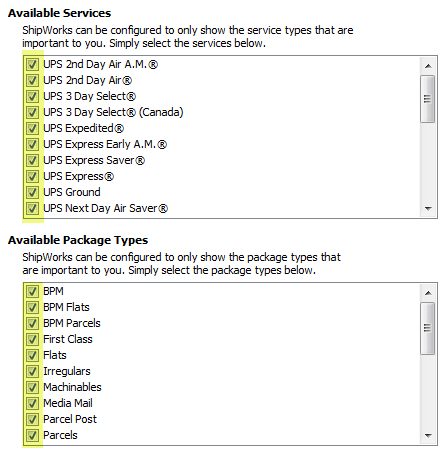442x449 pixels.
Task: Disable the First Class package type
Action: pos(32,339)
